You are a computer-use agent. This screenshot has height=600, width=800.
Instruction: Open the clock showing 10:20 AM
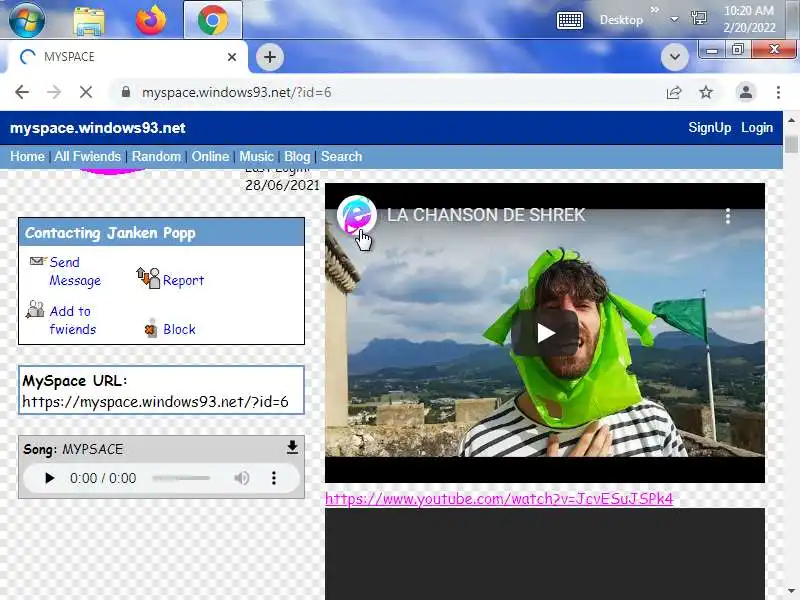749,19
